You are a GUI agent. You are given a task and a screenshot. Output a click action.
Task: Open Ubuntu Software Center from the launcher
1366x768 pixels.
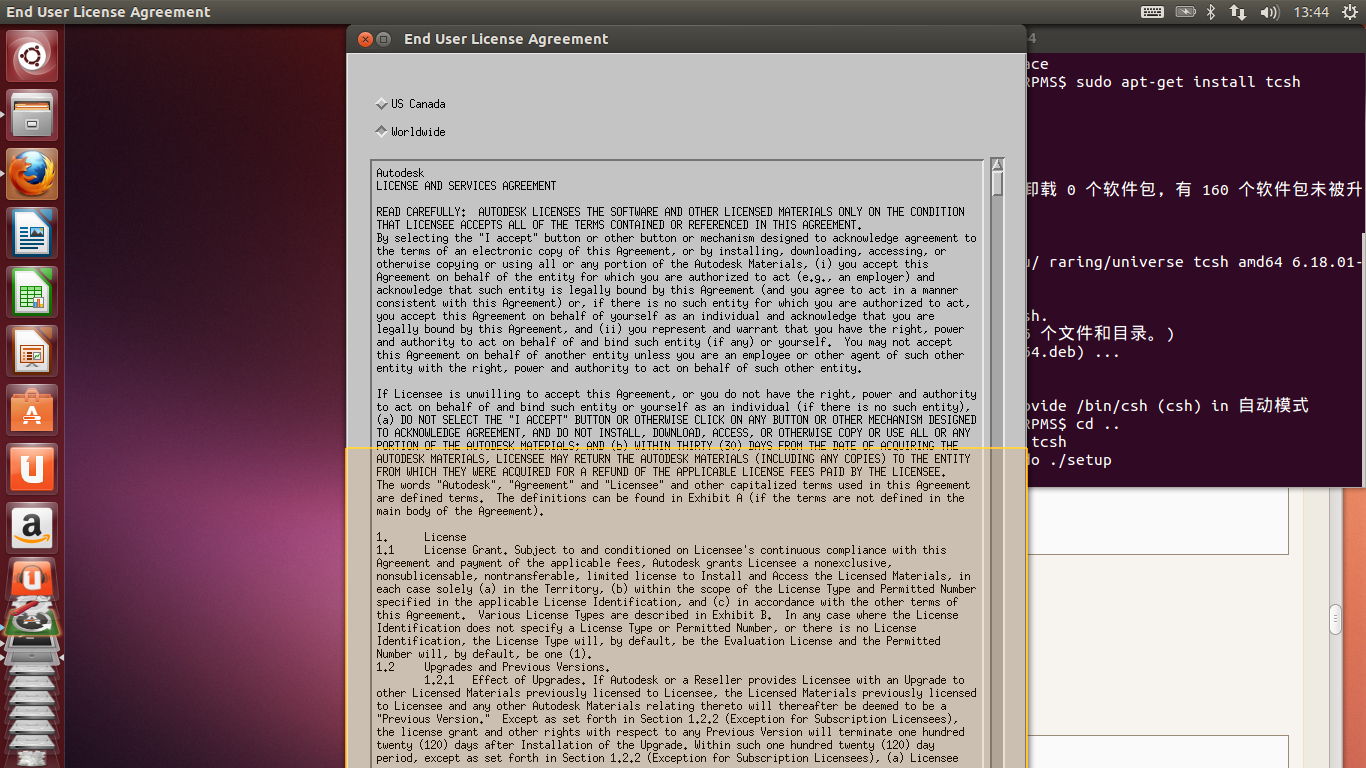coord(32,410)
